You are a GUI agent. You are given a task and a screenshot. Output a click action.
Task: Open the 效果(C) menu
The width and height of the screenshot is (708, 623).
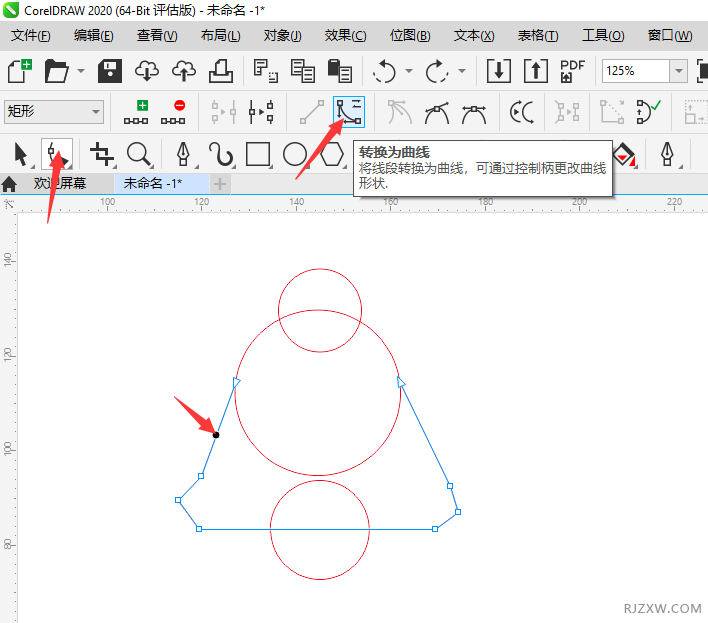[x=345, y=35]
